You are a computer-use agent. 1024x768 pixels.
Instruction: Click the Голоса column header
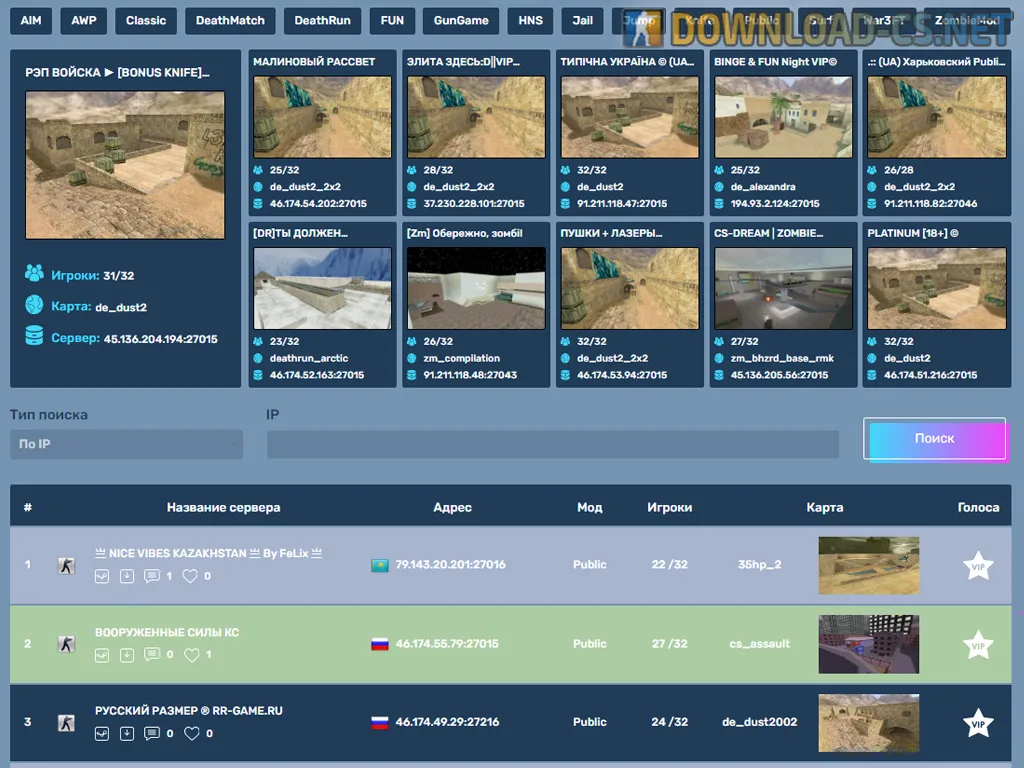[x=978, y=507]
